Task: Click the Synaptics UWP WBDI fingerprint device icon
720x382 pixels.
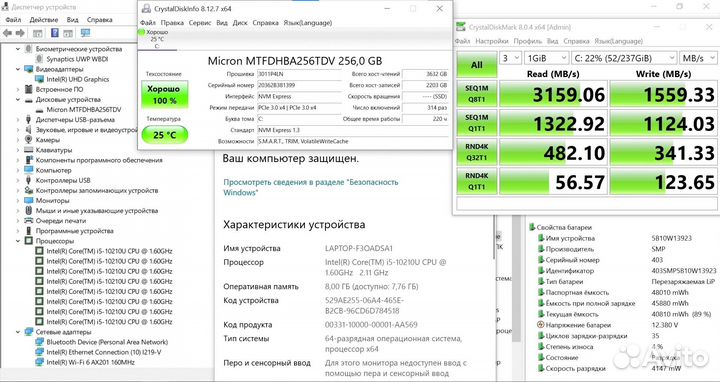Action: [x=40, y=59]
